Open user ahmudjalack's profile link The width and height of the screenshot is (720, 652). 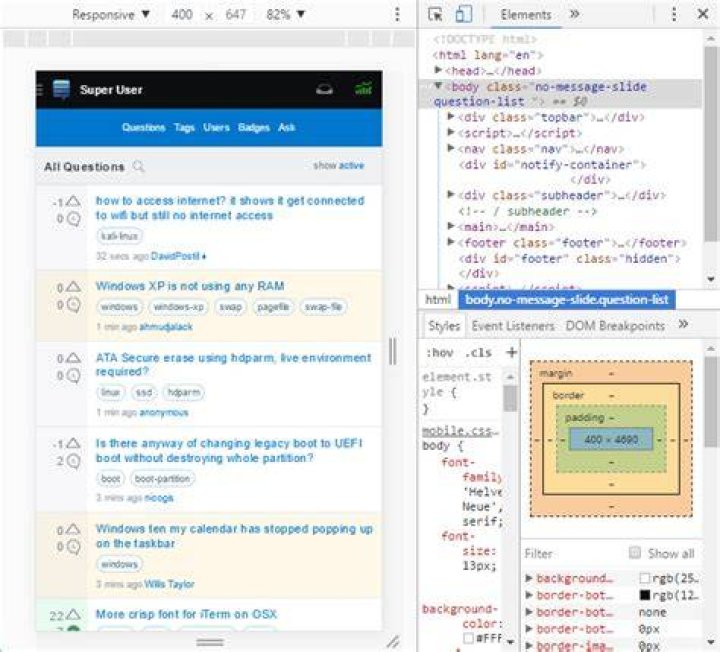166,326
